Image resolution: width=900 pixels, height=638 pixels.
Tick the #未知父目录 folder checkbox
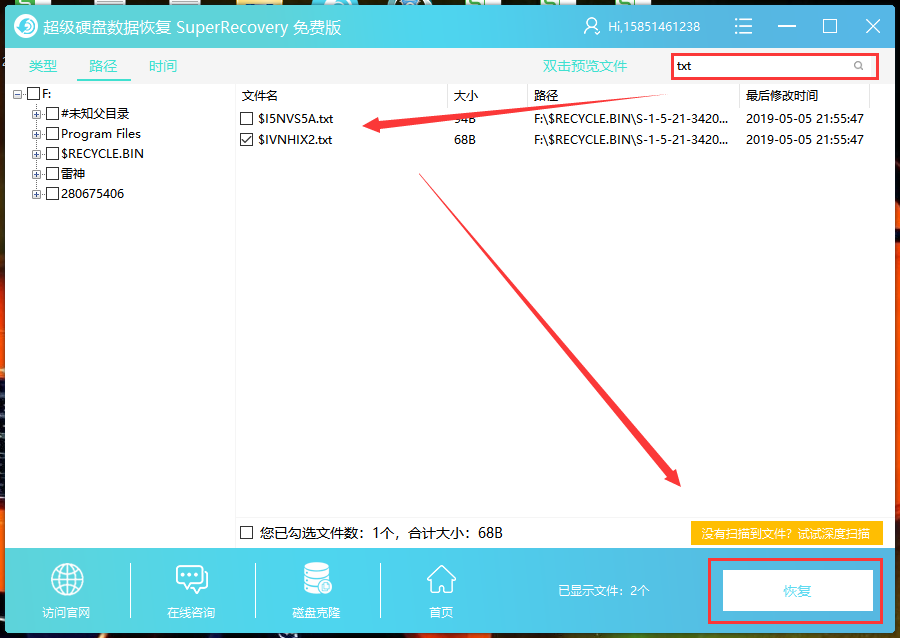point(52,114)
